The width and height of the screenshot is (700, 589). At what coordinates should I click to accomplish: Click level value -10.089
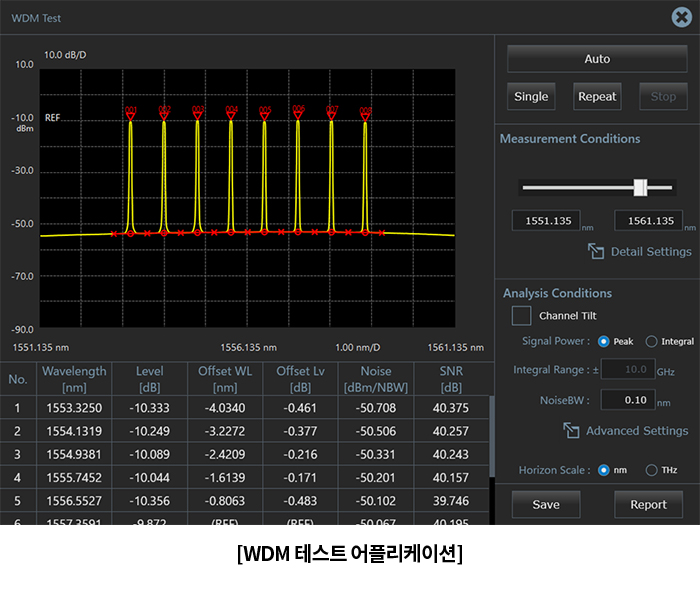tap(150, 454)
